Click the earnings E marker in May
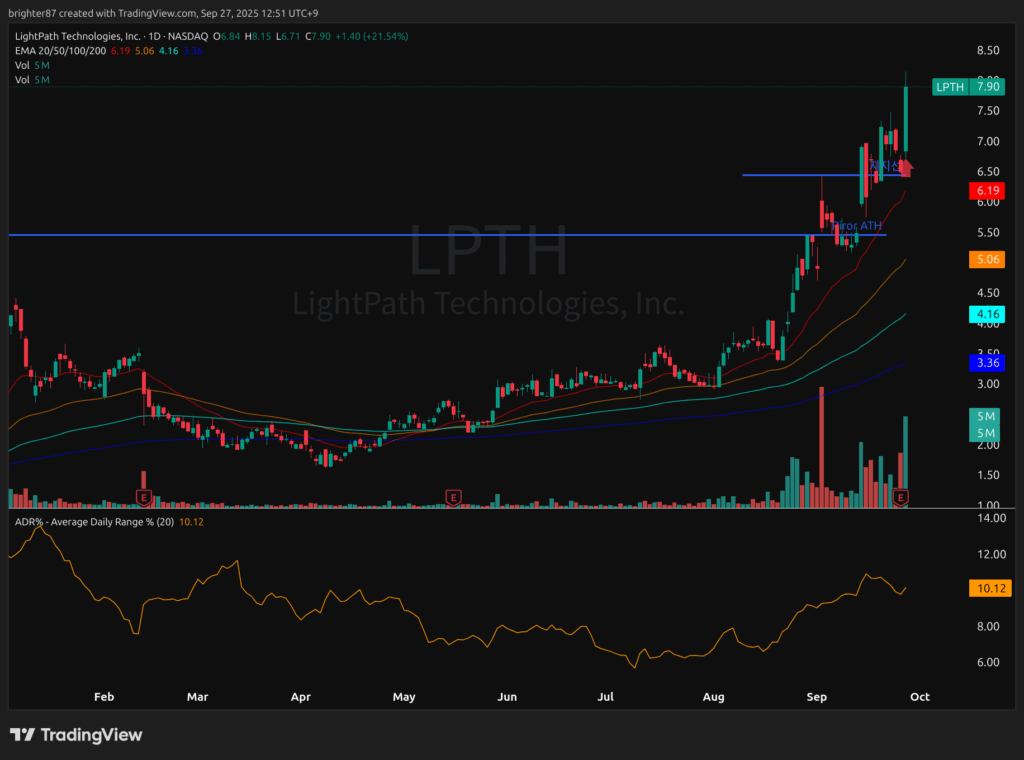The image size is (1024, 760). tap(453, 498)
